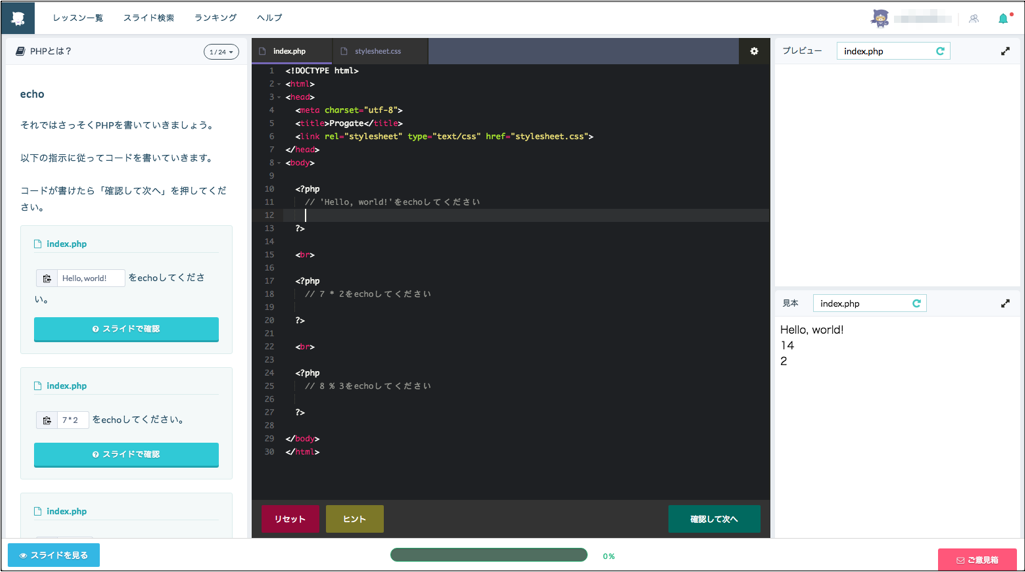This screenshot has width=1025, height=572.
Task: Copy the 7*2 snippet
Action: (x=47, y=420)
